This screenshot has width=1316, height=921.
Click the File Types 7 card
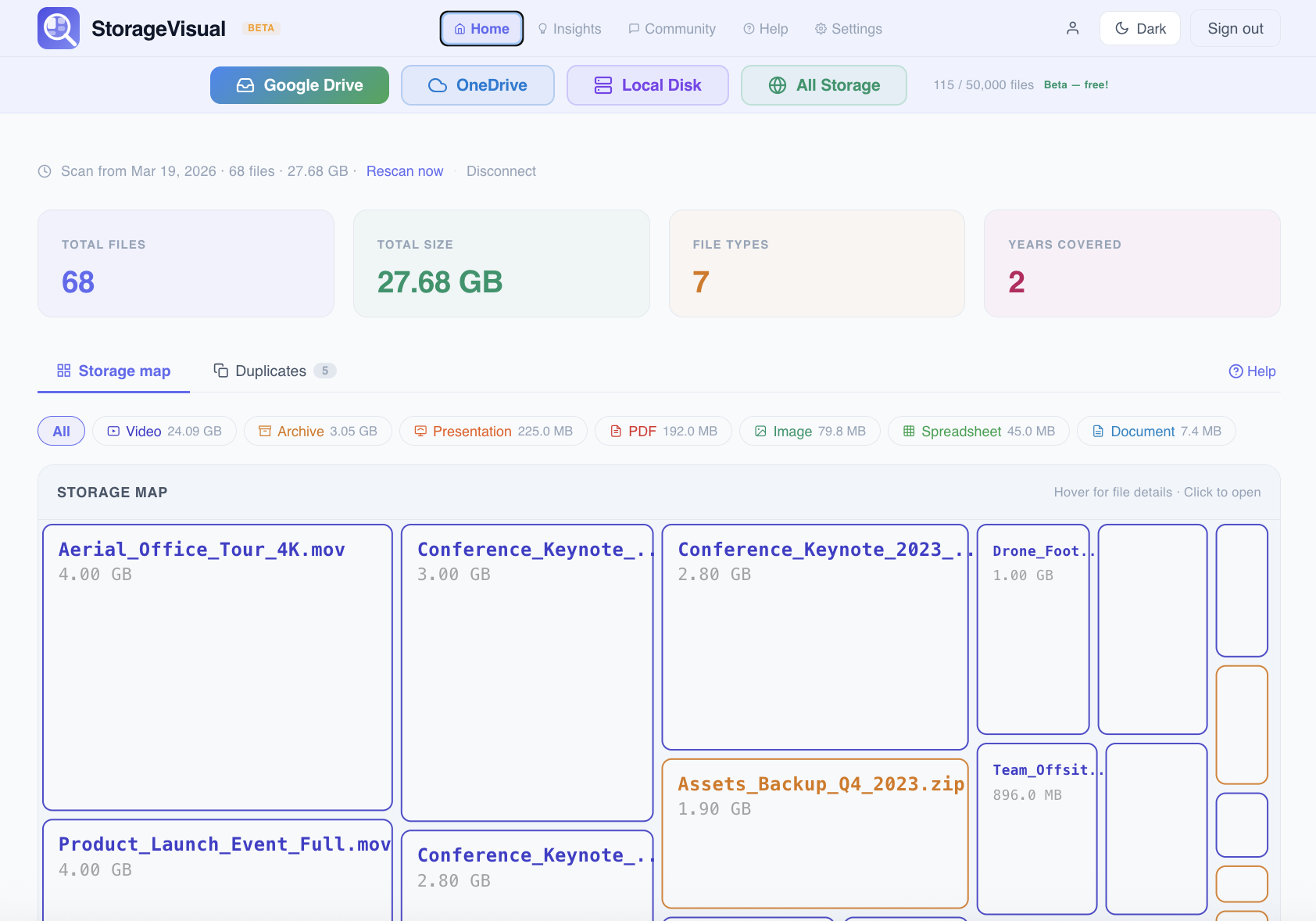[817, 263]
